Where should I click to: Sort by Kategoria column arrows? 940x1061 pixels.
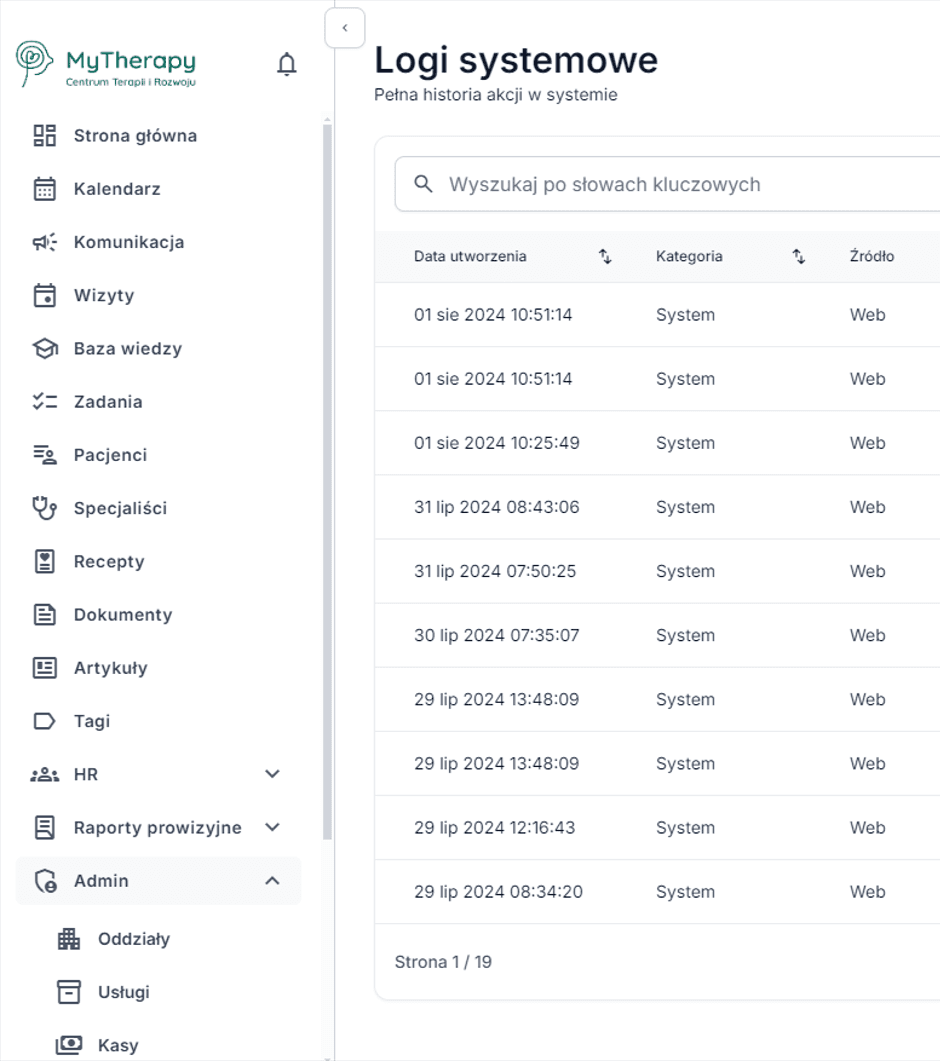coord(799,257)
